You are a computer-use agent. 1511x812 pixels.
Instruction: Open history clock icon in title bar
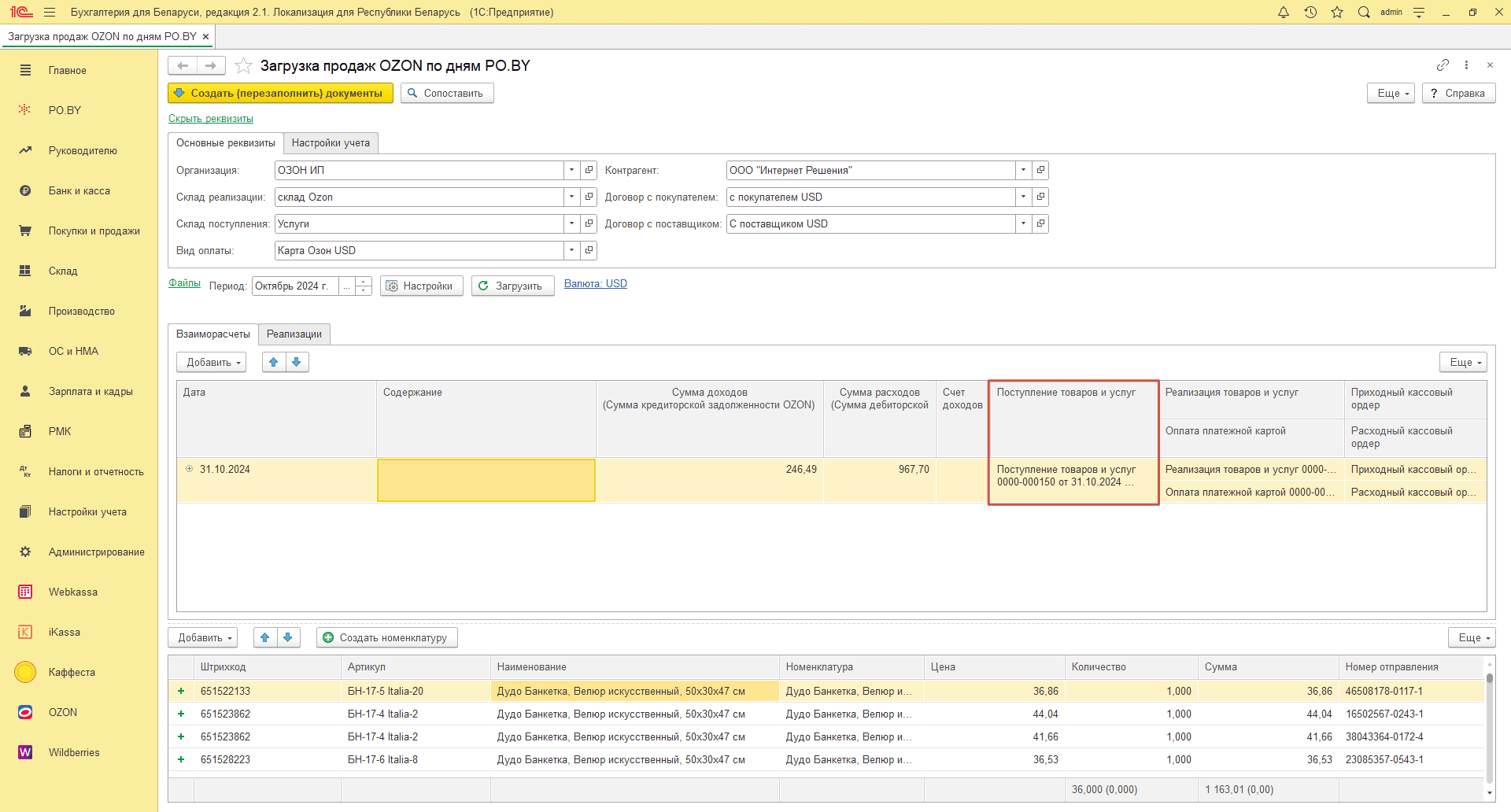pos(1310,12)
